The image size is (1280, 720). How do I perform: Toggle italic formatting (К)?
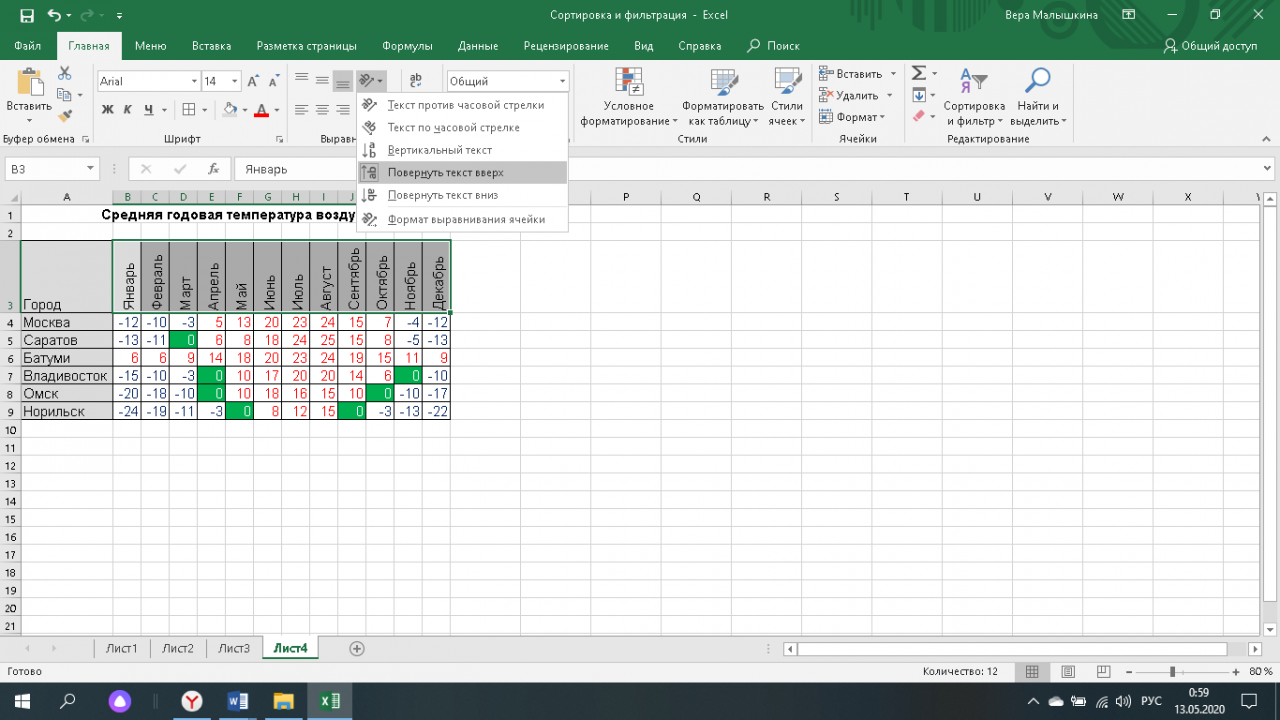pyautogui.click(x=128, y=110)
